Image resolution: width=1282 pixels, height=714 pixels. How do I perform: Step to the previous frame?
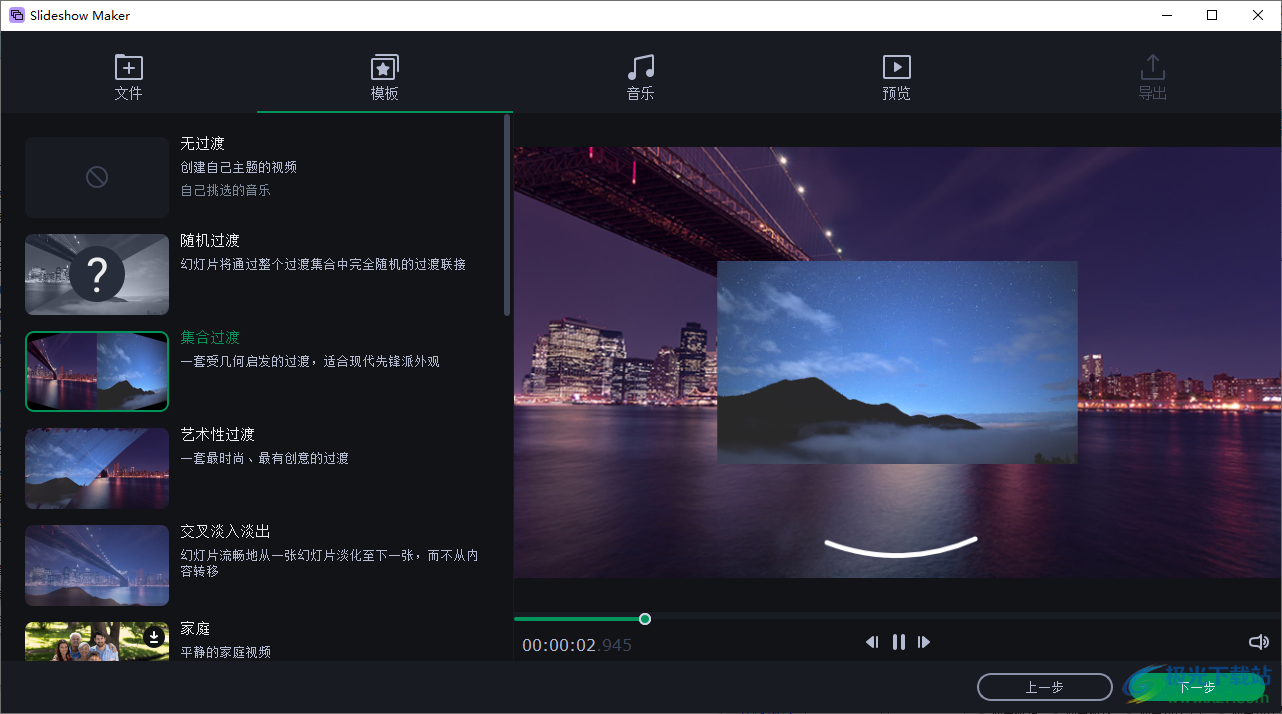[872, 642]
